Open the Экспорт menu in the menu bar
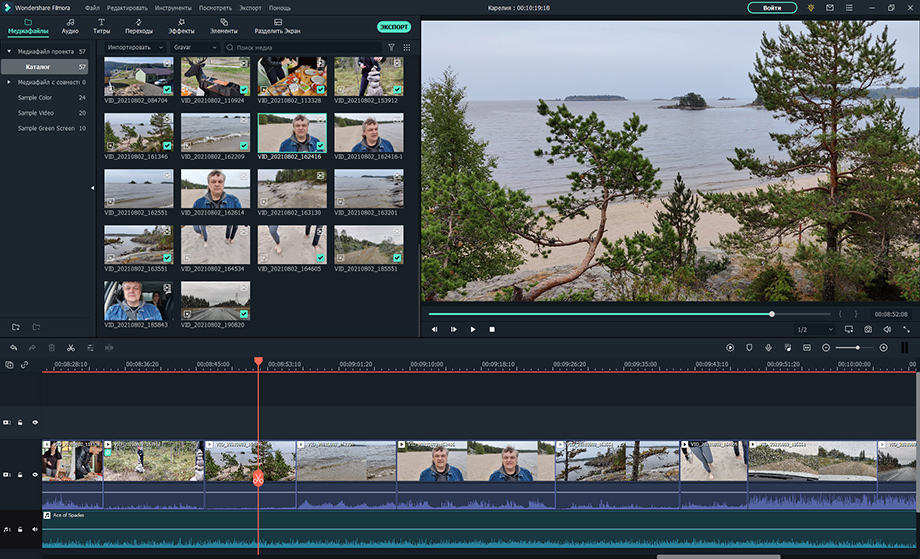Viewport: 920px width, 559px height. click(250, 8)
